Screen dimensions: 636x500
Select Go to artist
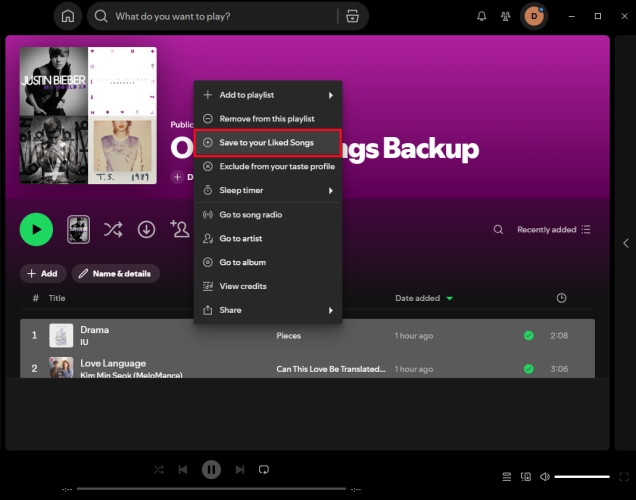coord(268,239)
